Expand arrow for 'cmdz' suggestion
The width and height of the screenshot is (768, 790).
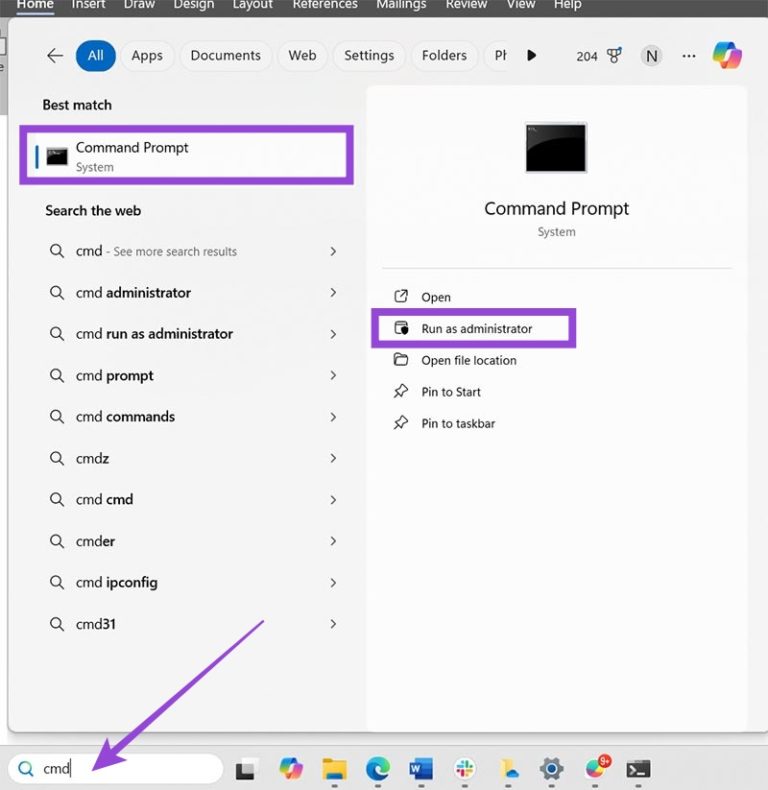tap(333, 458)
